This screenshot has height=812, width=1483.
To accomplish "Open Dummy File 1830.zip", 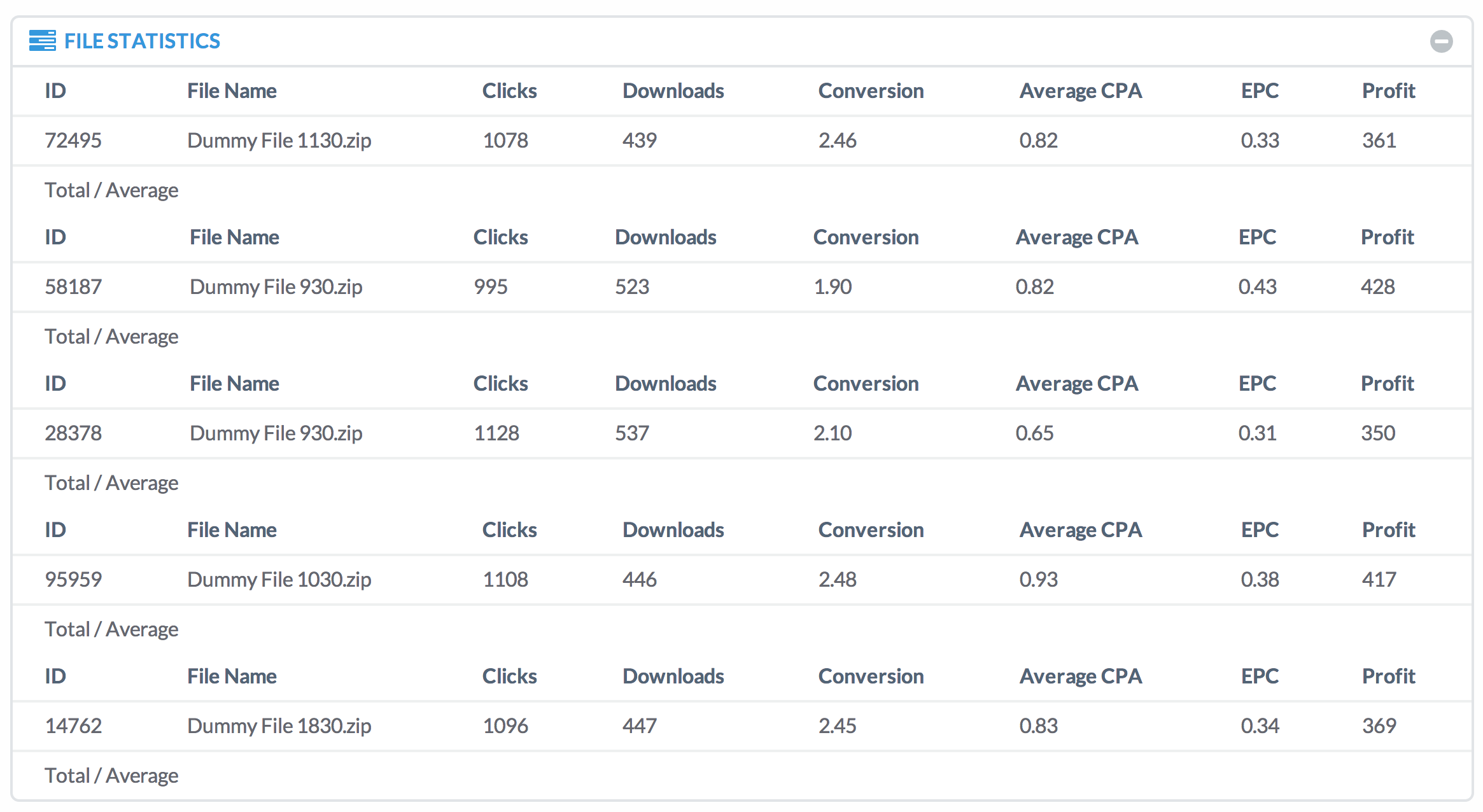I will (x=279, y=725).
